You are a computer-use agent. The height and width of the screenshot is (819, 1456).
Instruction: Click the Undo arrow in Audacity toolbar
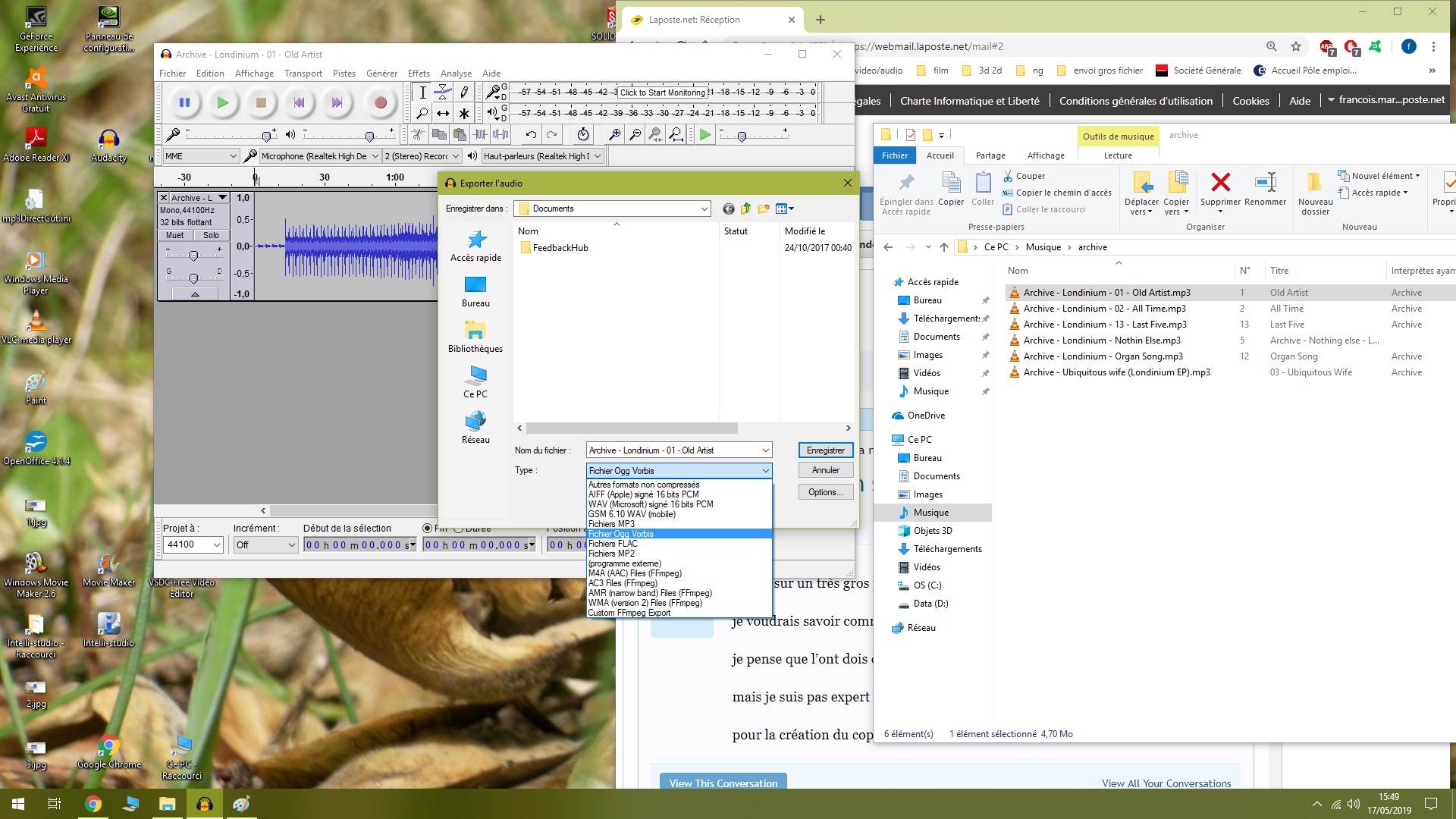pos(531,135)
